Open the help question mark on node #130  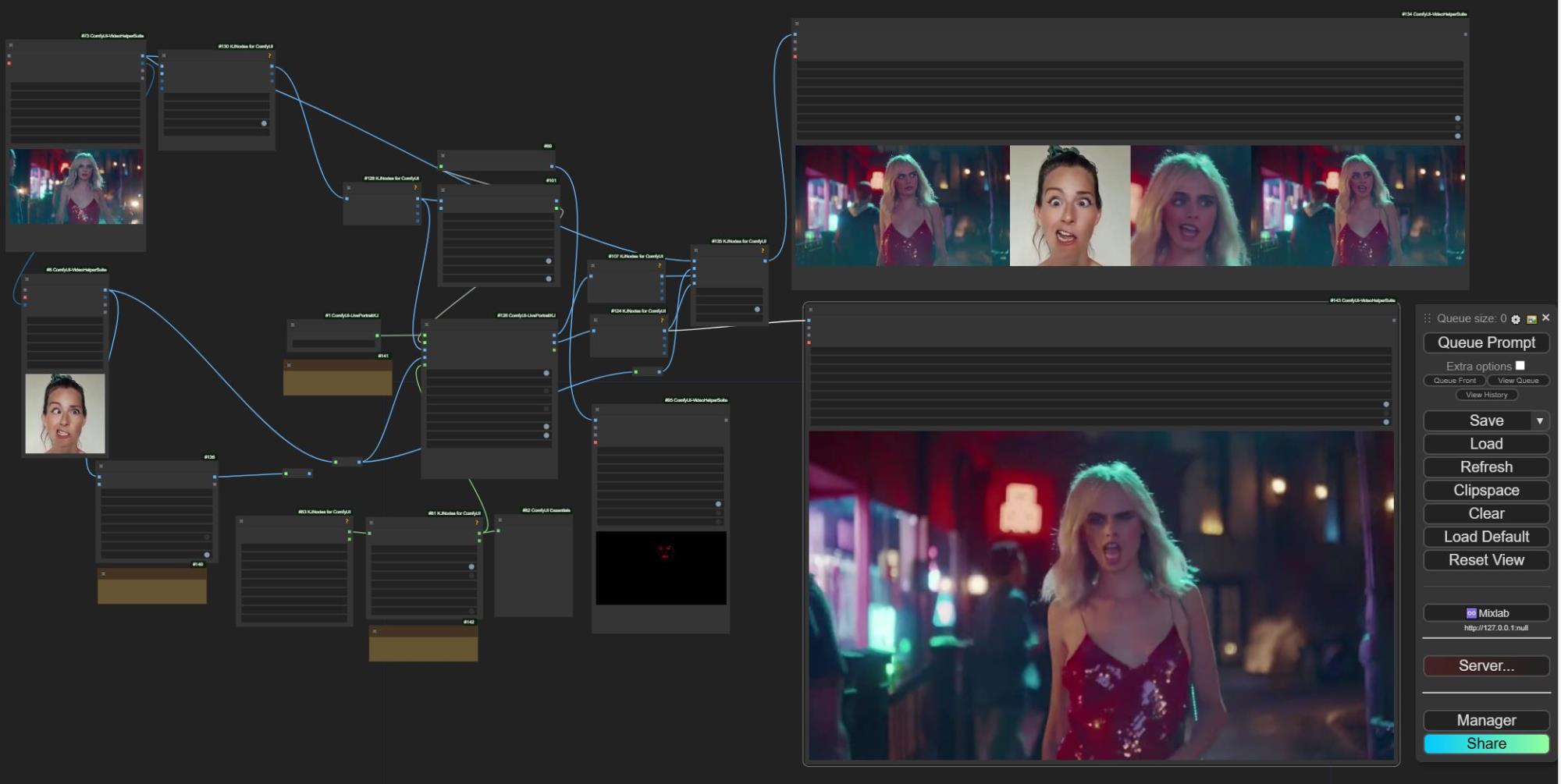point(270,55)
